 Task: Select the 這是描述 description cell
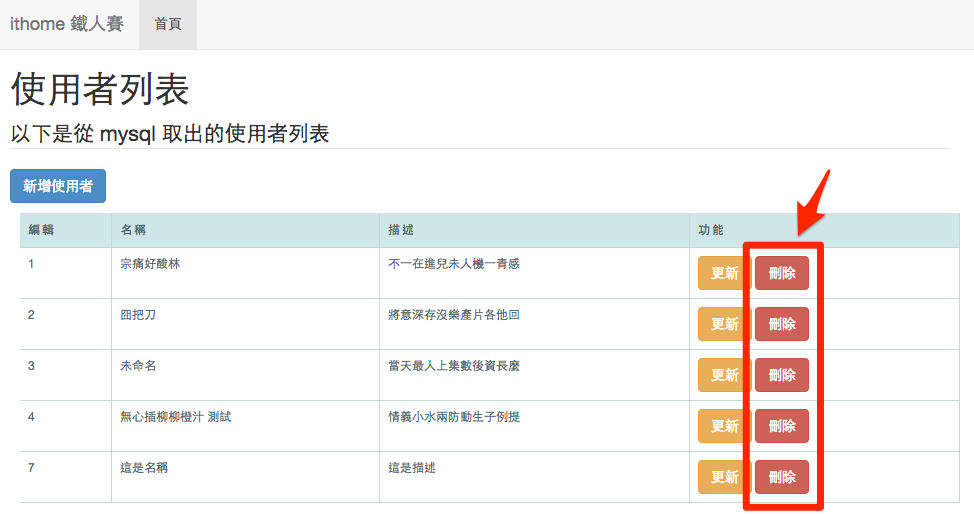(412, 467)
